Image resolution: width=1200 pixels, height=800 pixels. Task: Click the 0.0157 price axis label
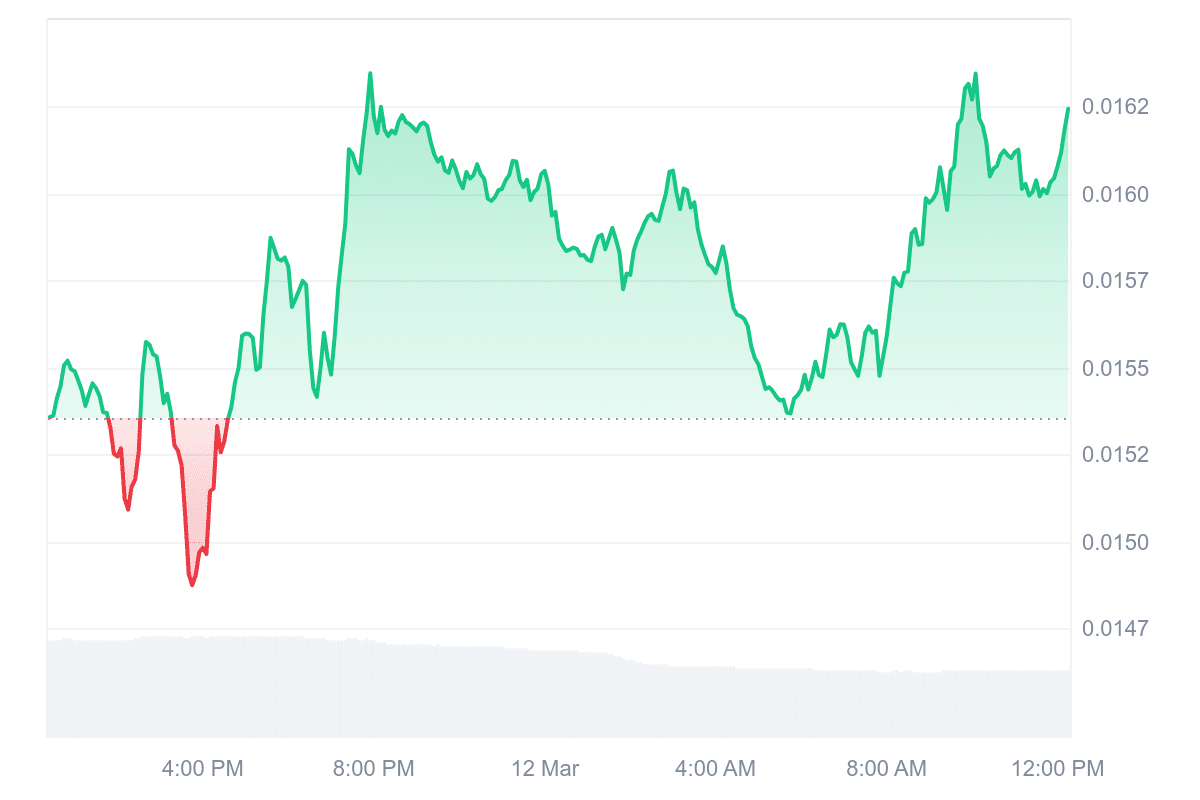point(1115,281)
